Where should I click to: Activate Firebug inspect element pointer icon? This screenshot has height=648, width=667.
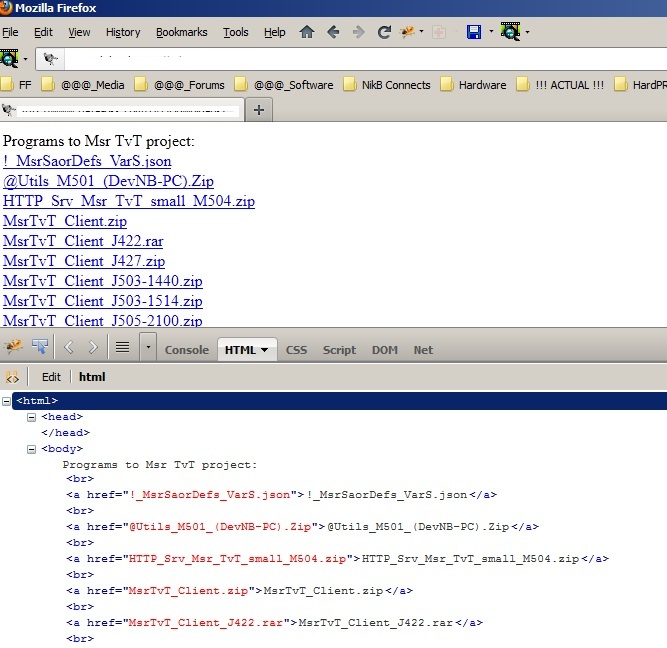[40, 346]
